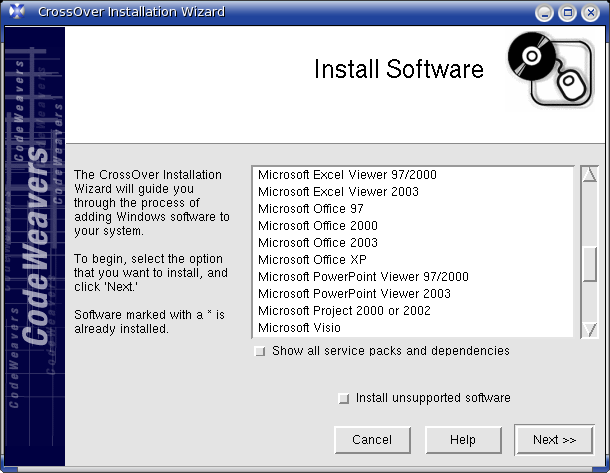Select Microsoft Excel Viewer 2003
This screenshot has width=610, height=473.
tap(413, 192)
